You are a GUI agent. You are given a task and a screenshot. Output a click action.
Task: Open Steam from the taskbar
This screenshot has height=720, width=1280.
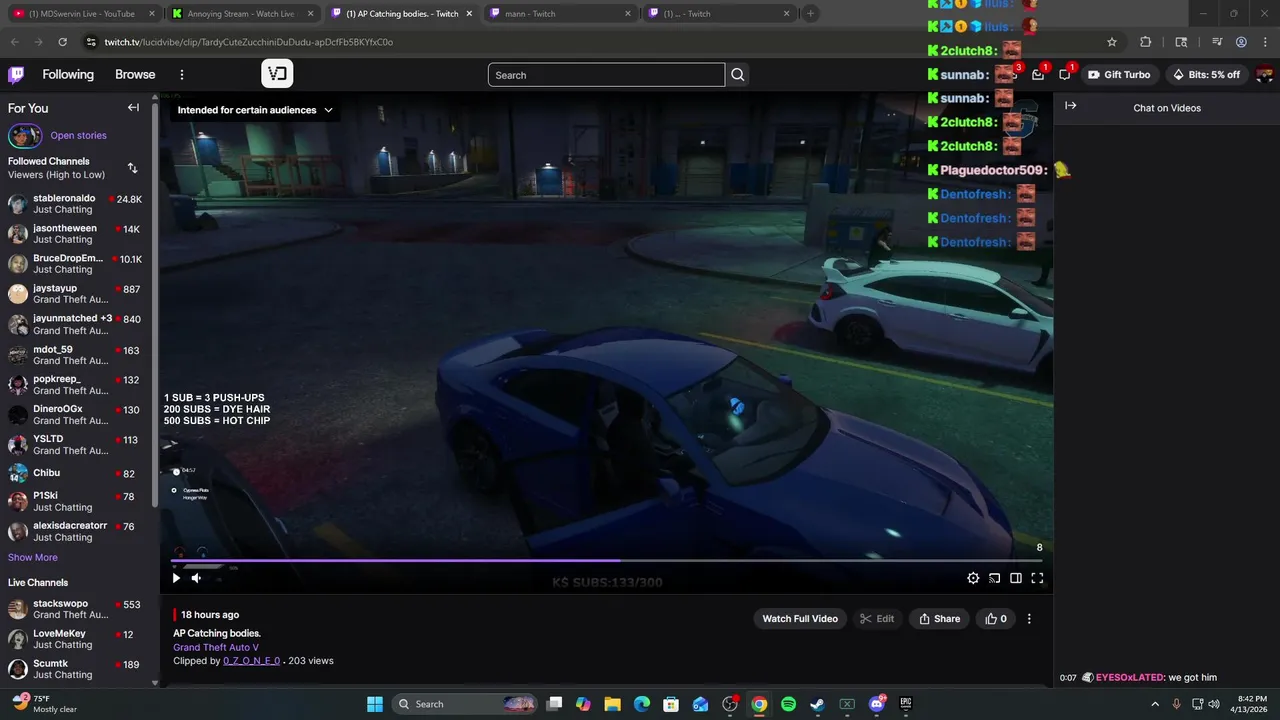pos(817,704)
